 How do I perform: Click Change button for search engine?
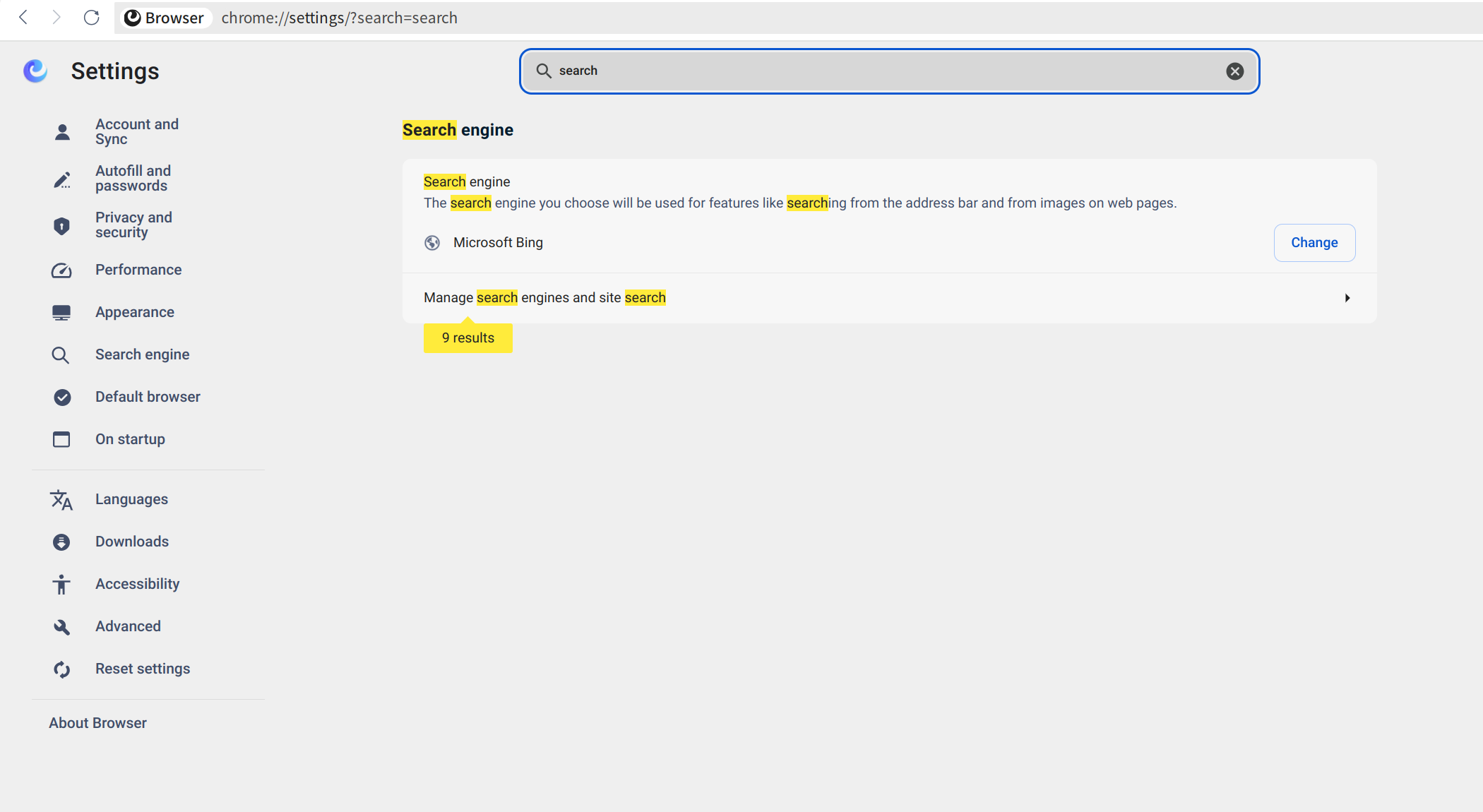pyautogui.click(x=1314, y=243)
